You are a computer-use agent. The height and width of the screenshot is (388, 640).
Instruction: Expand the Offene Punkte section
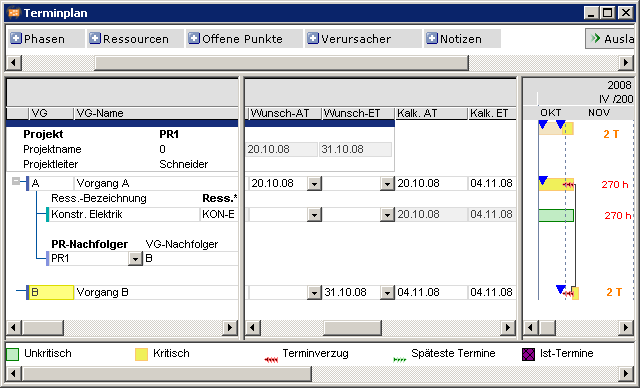point(194,39)
